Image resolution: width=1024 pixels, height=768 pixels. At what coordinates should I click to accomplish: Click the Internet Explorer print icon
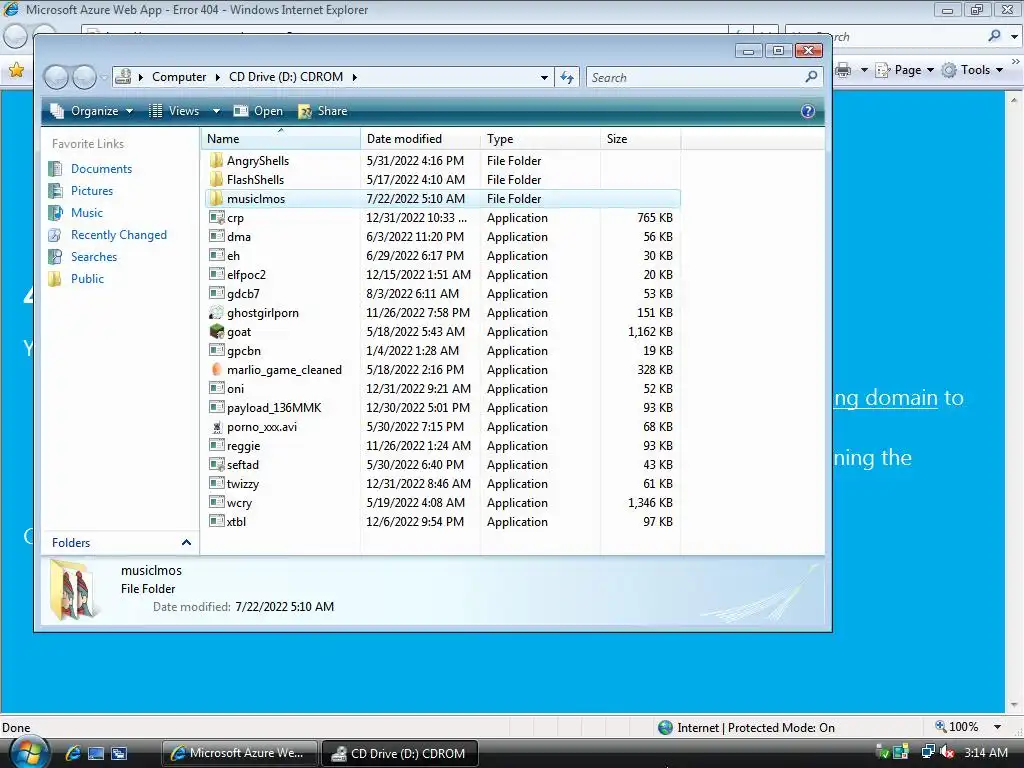[843, 70]
